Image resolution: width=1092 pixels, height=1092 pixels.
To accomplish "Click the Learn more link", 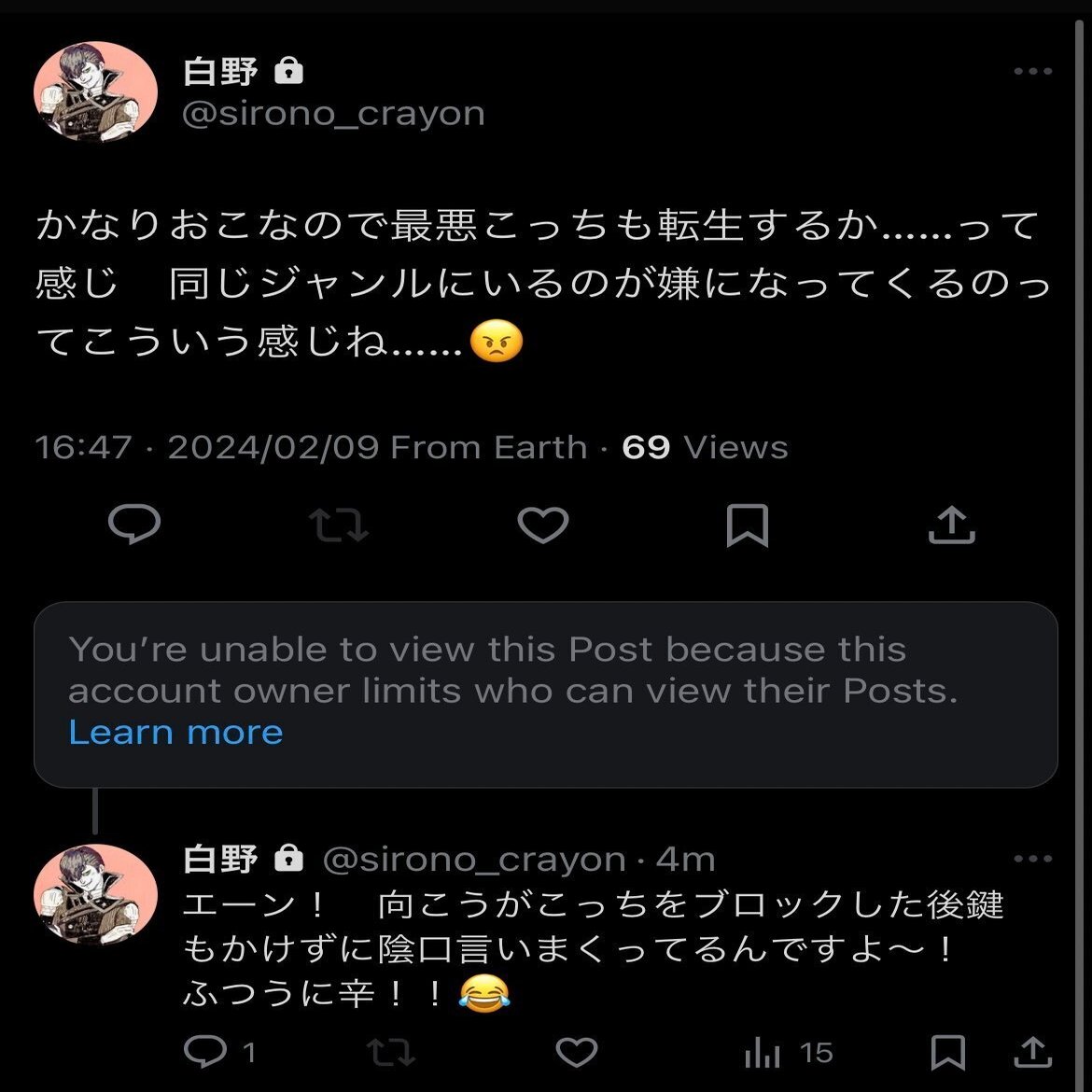I will click(175, 733).
